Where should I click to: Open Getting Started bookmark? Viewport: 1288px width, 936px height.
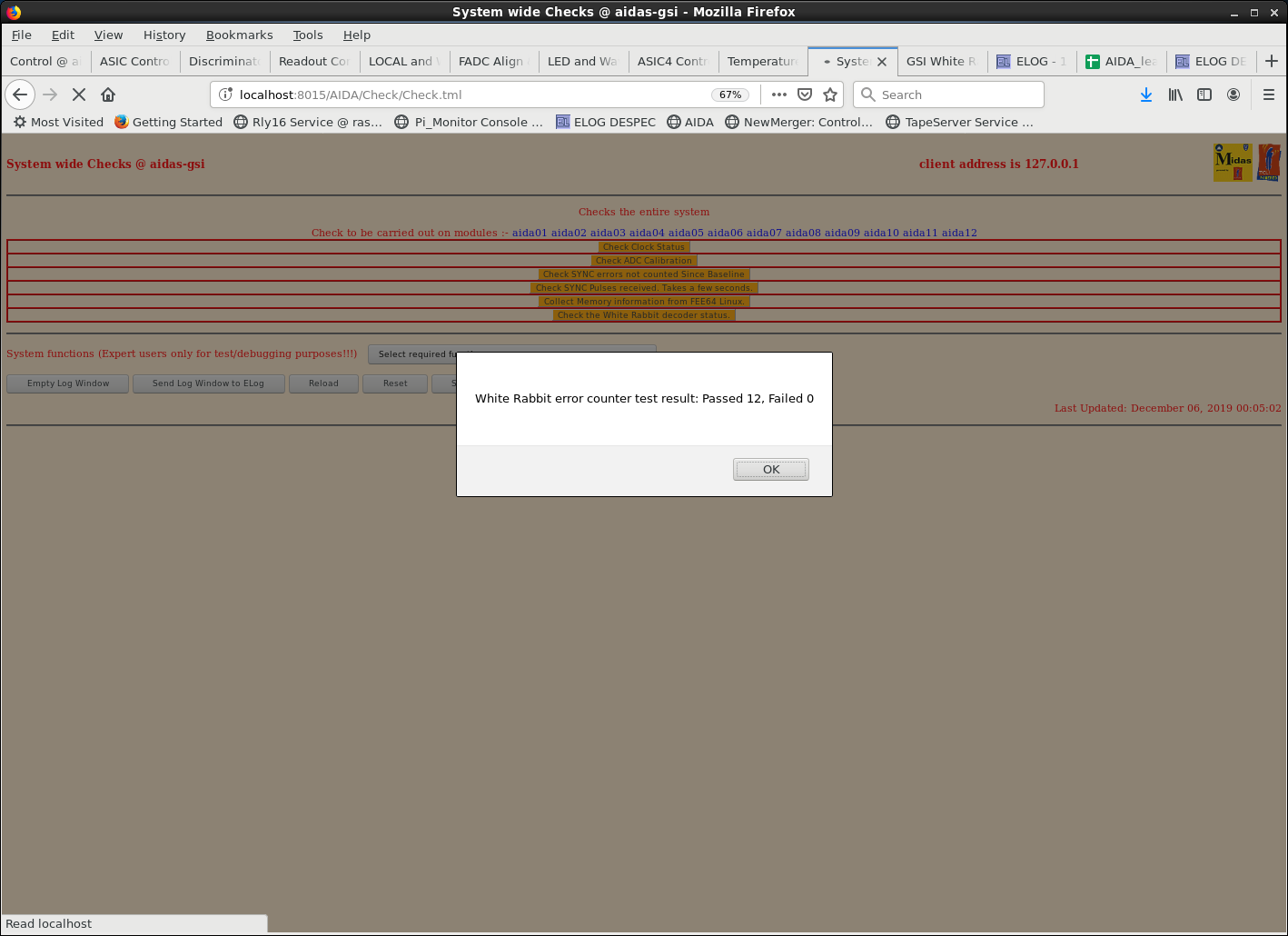point(168,122)
